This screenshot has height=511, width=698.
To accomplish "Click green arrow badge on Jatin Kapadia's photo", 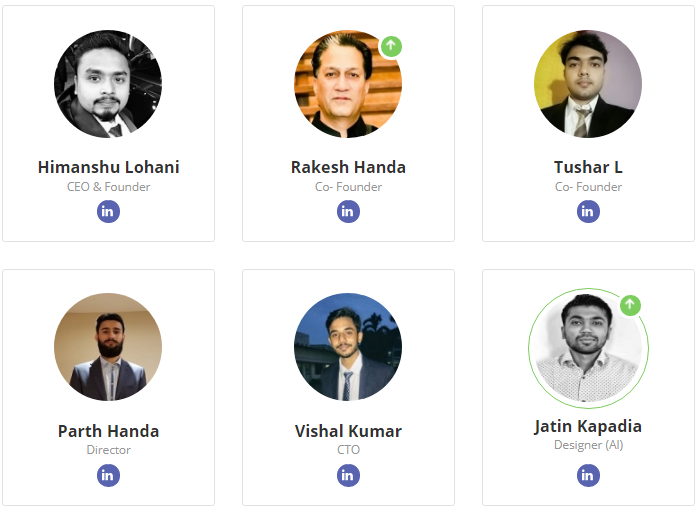I will (x=630, y=305).
